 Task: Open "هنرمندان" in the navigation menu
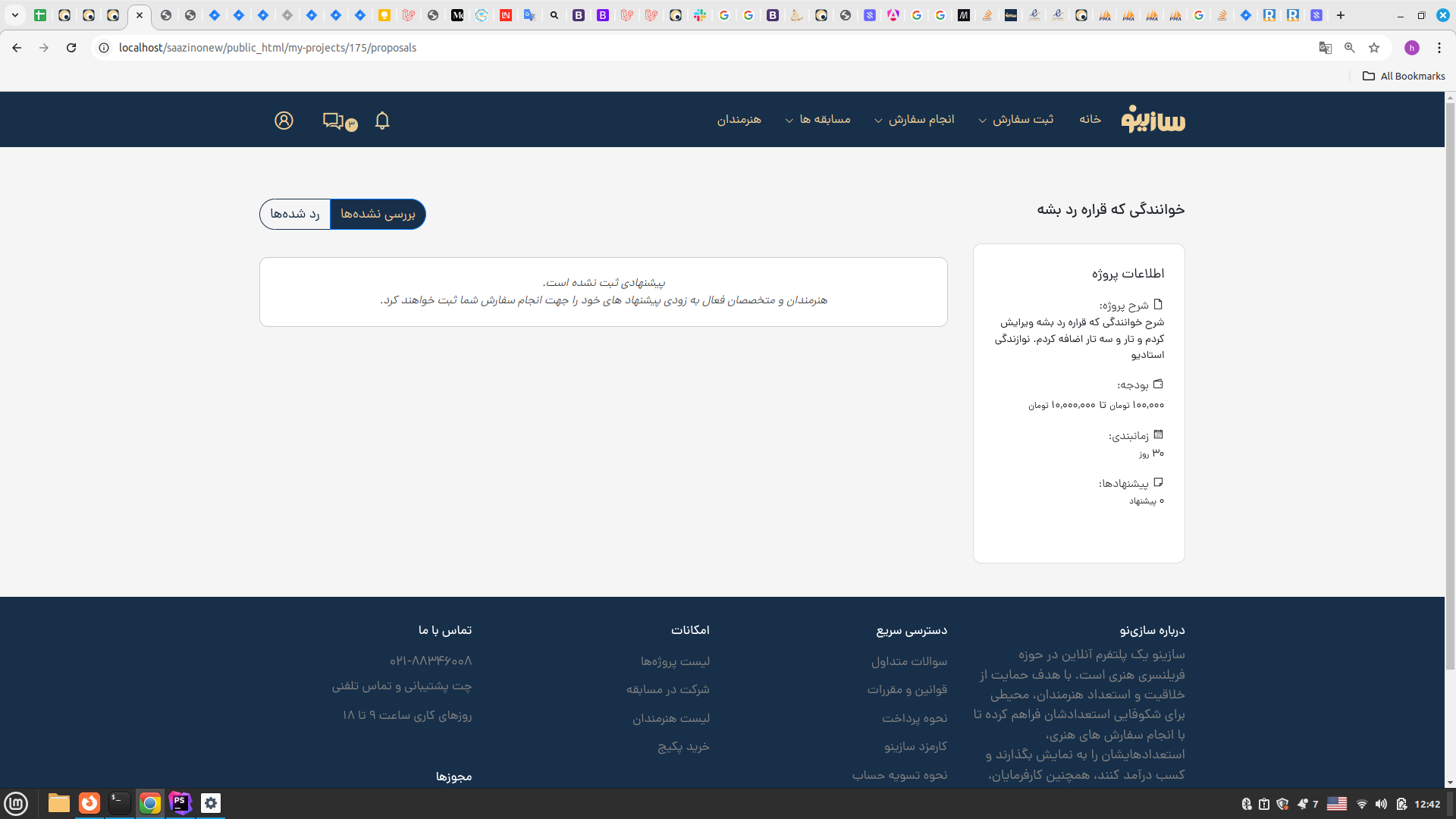[739, 120]
